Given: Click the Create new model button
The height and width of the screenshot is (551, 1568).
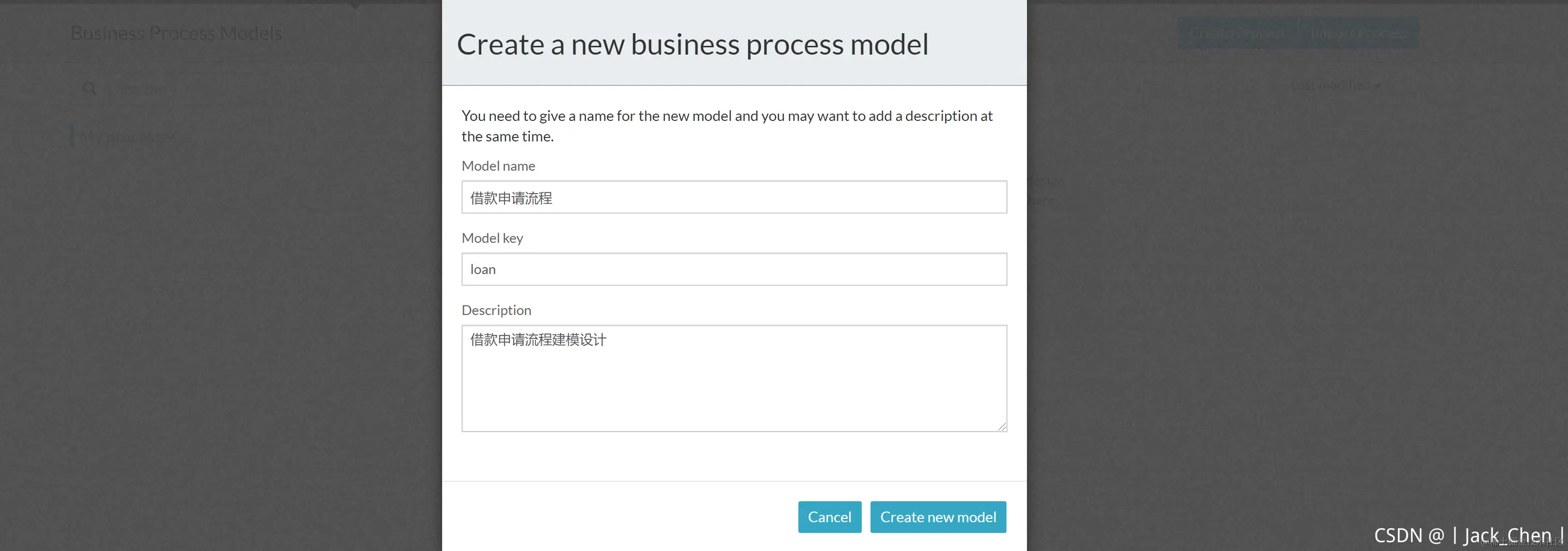Looking at the screenshot, I should coord(938,517).
